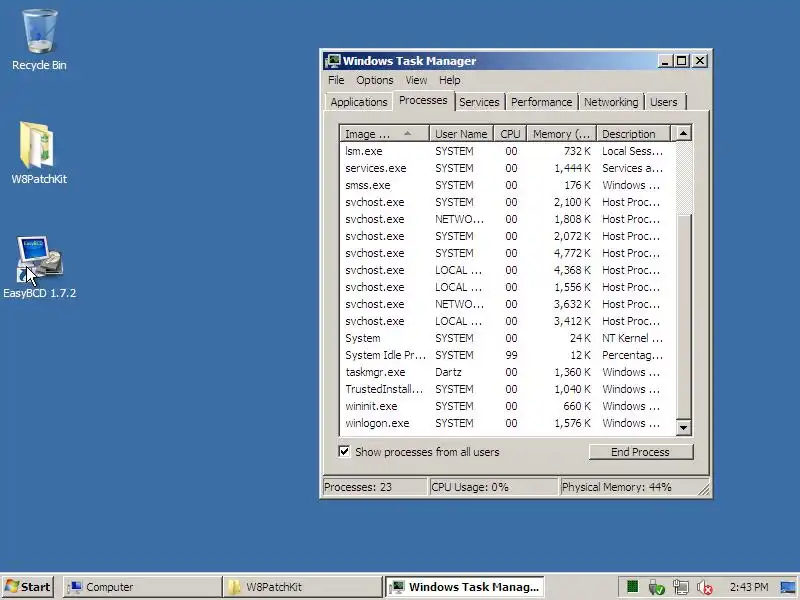Viewport: 800px width, 600px height.
Task: Click the muted volume tray icon
Action: pos(705,587)
